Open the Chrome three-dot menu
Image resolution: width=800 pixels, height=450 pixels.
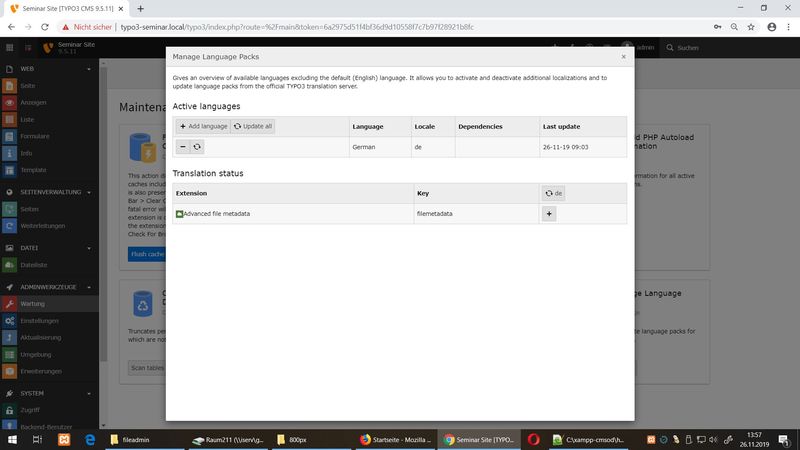point(788,27)
